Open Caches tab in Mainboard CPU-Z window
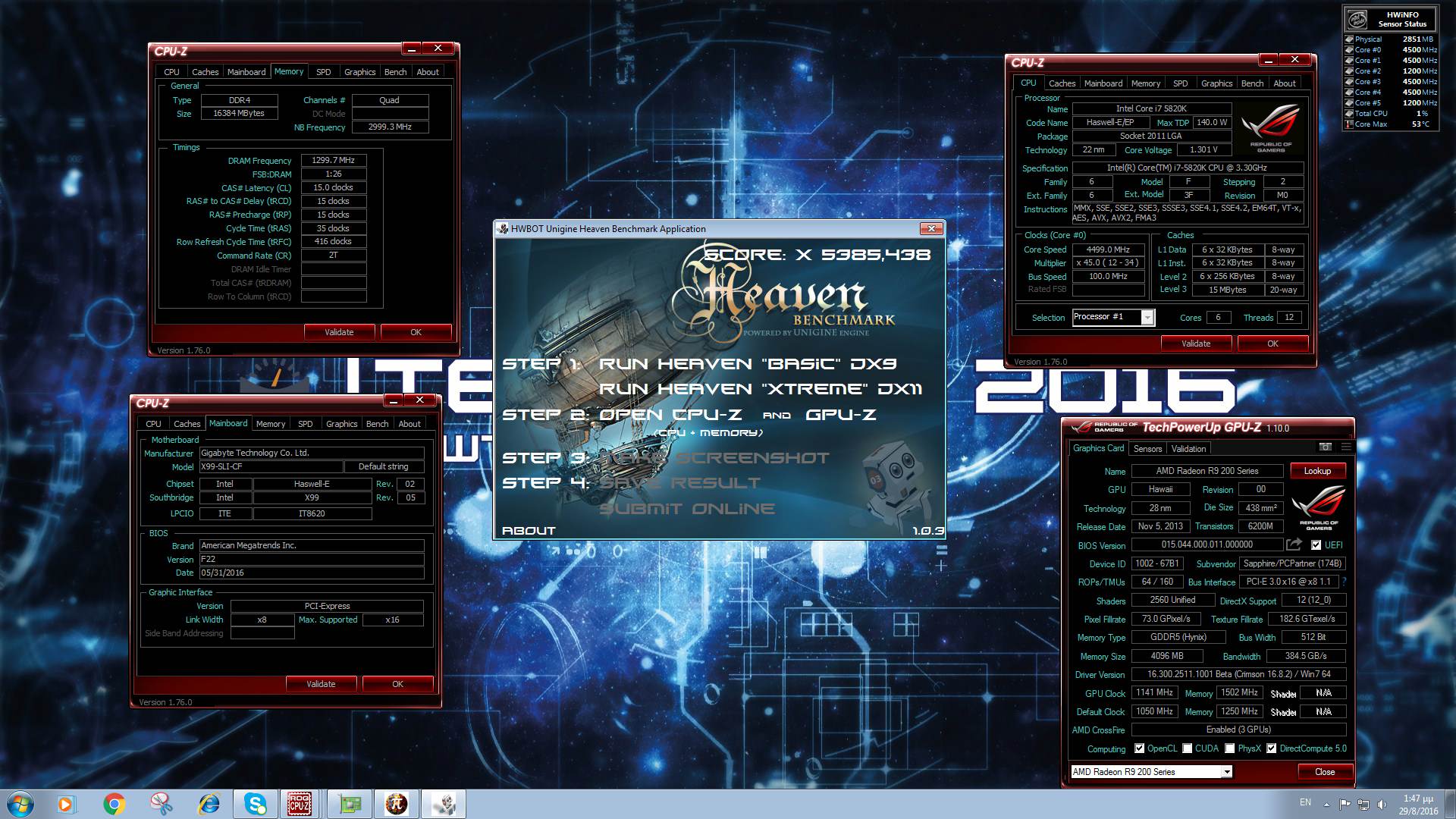This screenshot has width=1456, height=819. click(x=187, y=424)
